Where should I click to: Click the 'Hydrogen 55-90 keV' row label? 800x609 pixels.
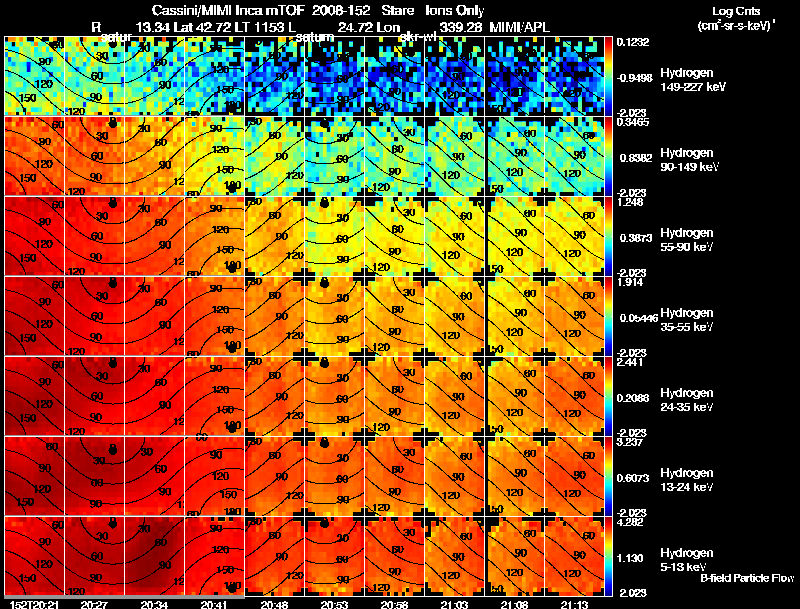click(x=687, y=240)
